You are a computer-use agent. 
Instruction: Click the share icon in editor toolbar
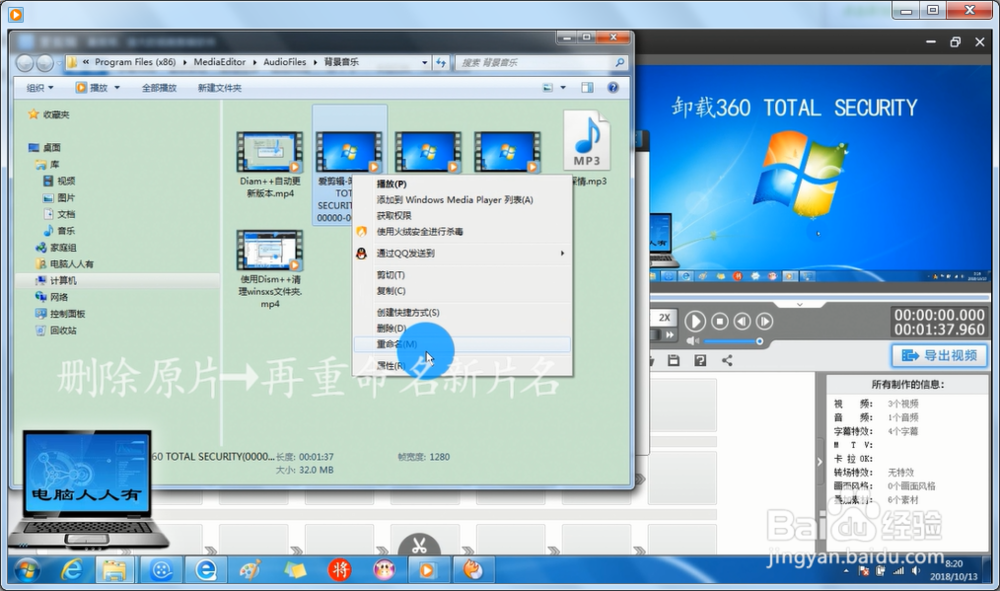[727, 361]
